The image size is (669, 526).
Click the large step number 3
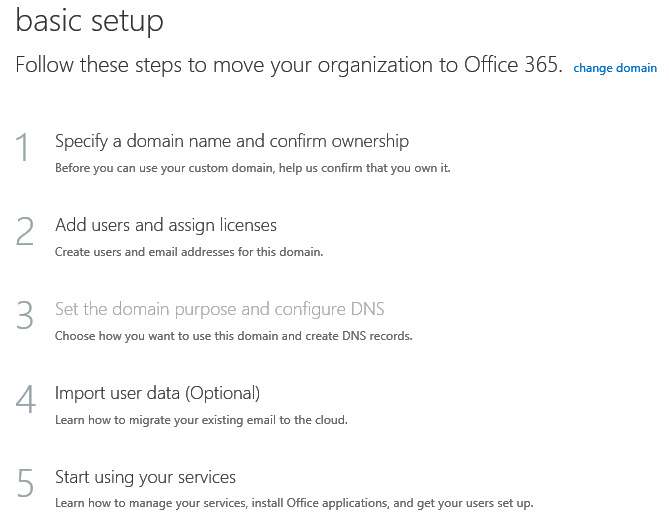click(x=25, y=317)
